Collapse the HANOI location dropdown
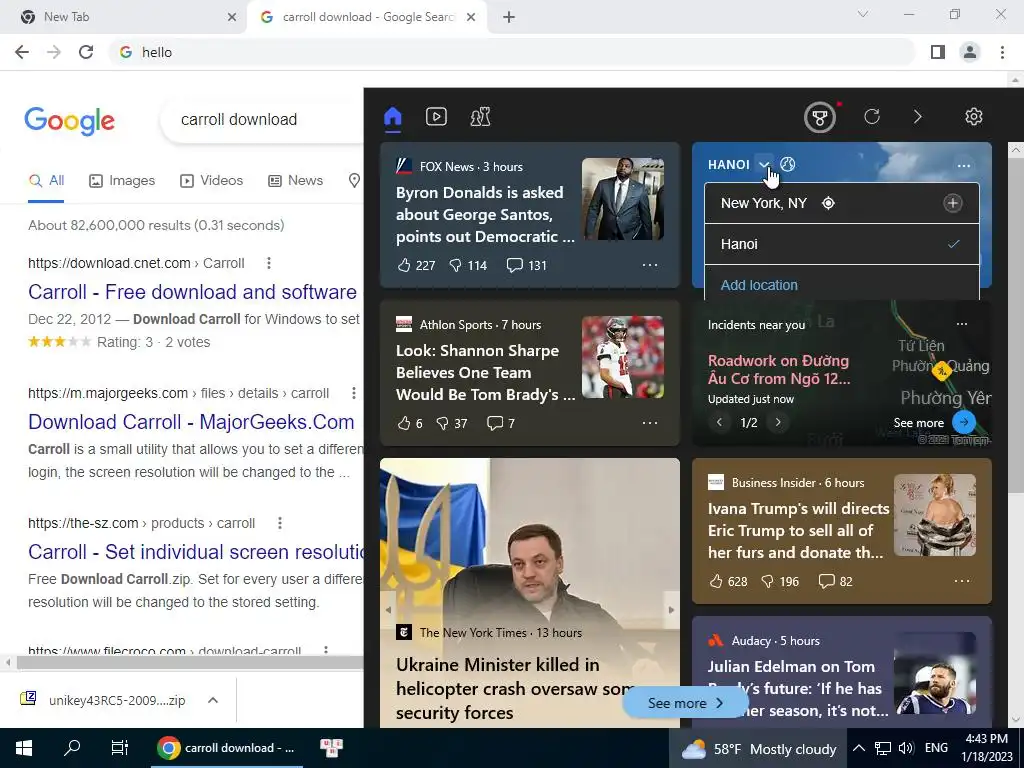This screenshot has width=1024, height=768. pyautogui.click(x=764, y=165)
